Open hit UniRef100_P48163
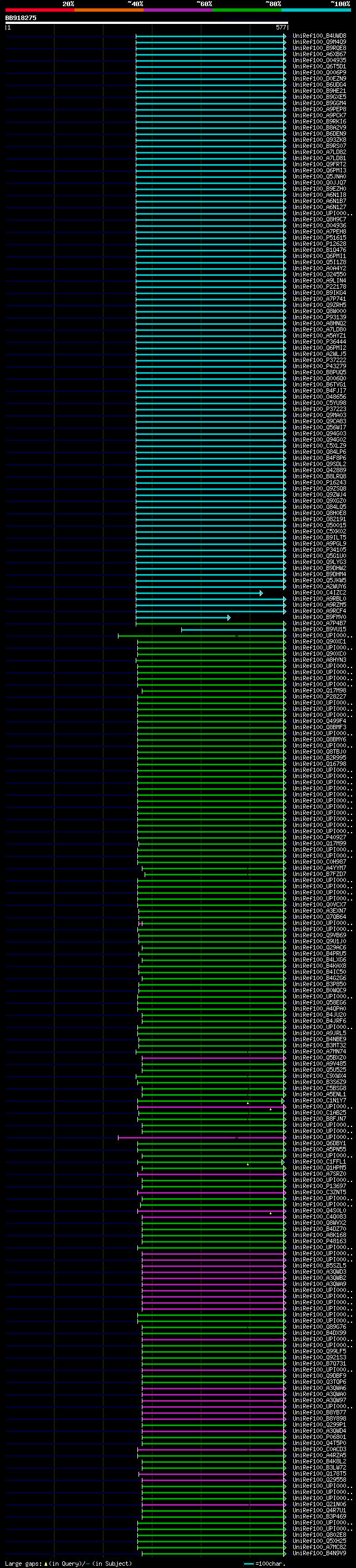The width and height of the screenshot is (356, 1568). click(x=319, y=1240)
